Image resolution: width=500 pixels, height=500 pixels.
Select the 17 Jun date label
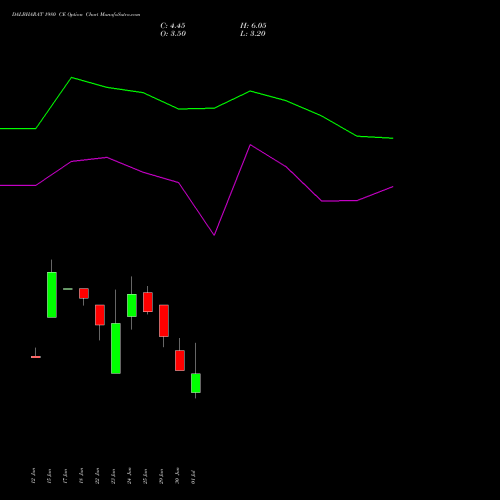tap(65, 476)
